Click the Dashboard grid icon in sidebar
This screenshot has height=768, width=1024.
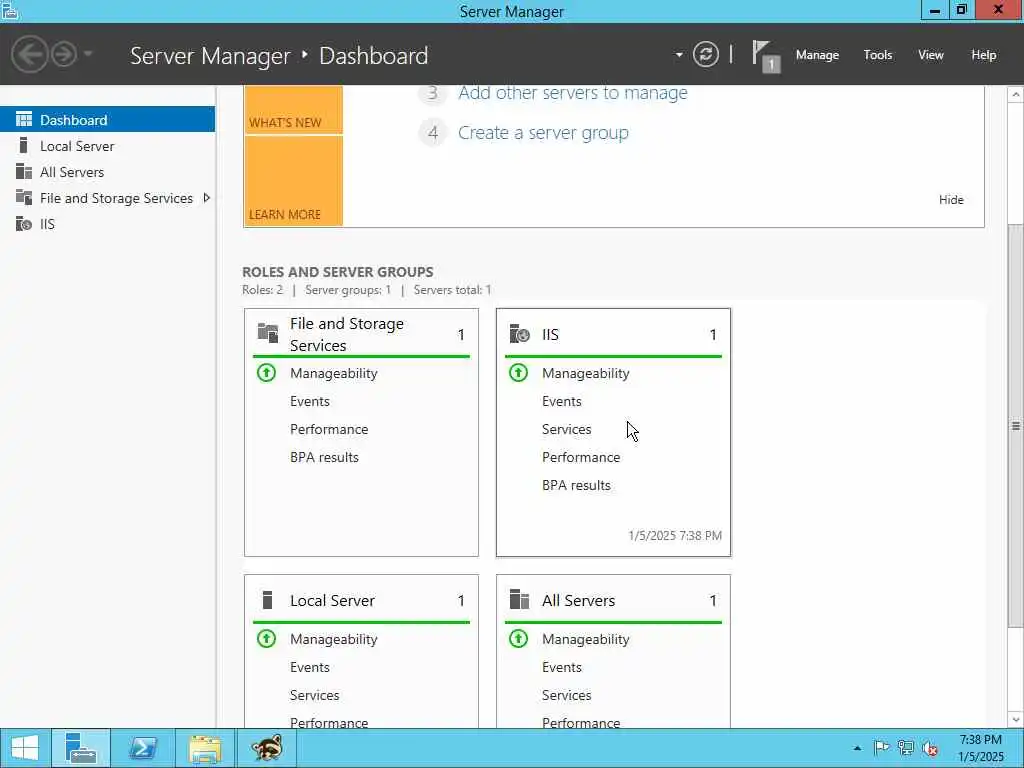pos(24,120)
